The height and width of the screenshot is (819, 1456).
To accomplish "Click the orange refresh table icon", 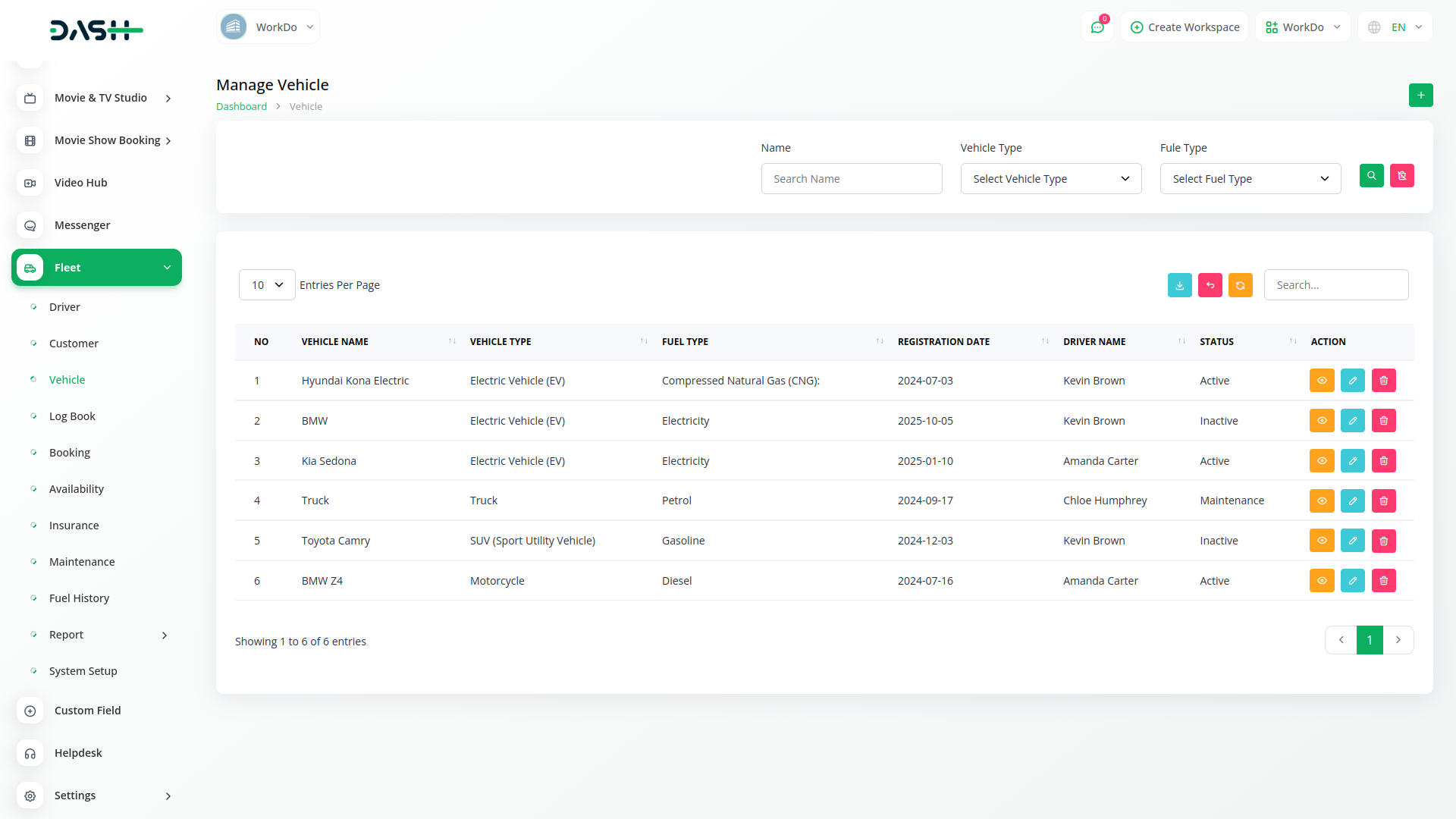I will pos(1240,285).
